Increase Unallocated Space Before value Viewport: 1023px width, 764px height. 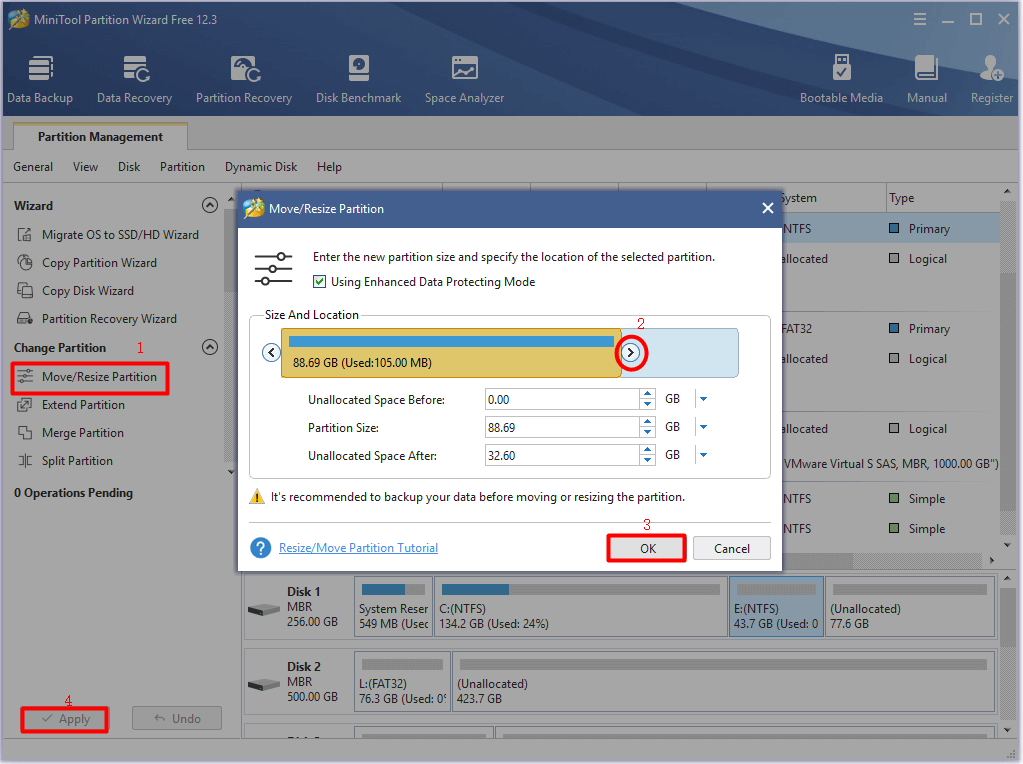pos(647,393)
